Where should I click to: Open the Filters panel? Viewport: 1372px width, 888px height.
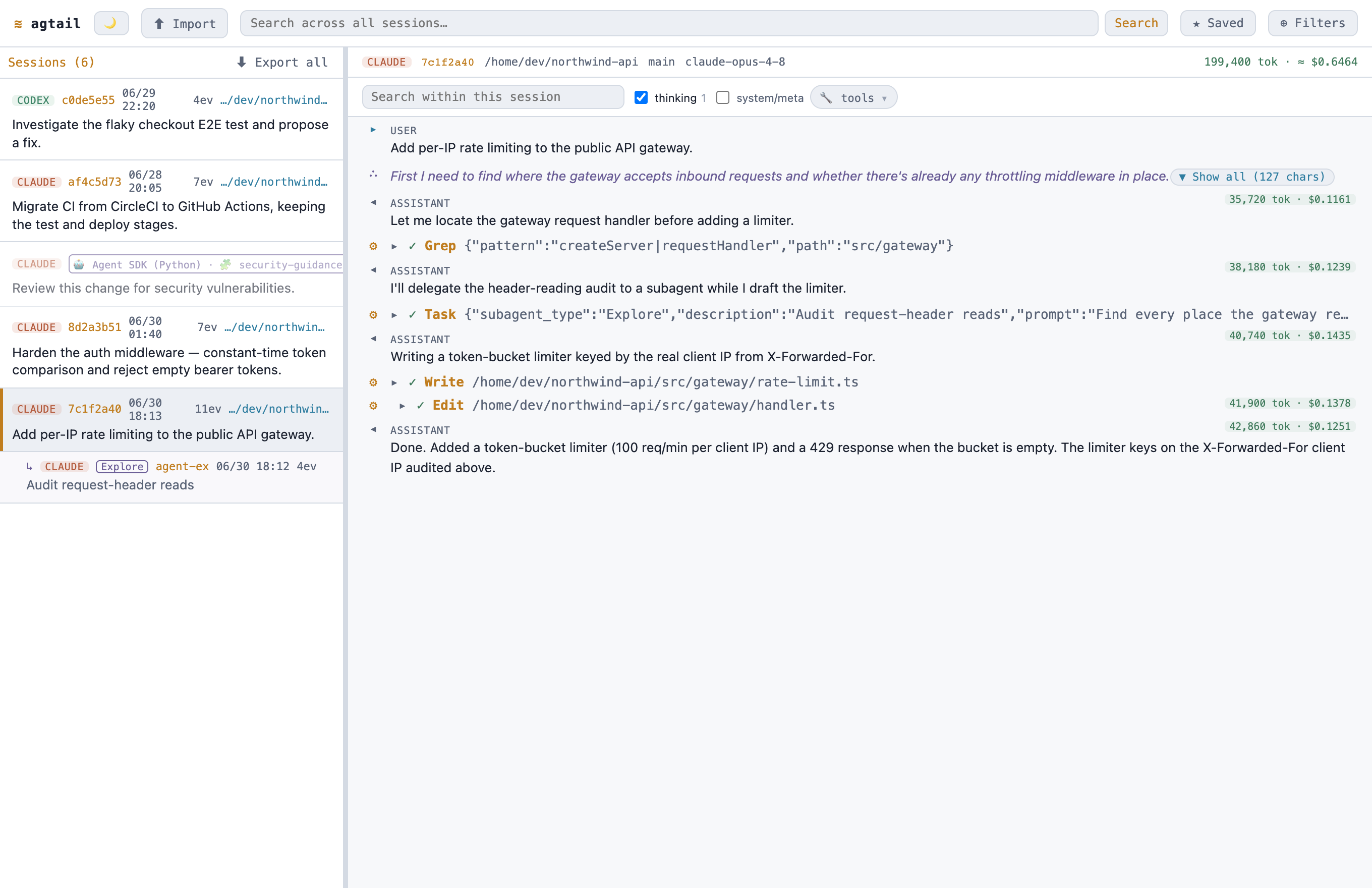(x=1312, y=23)
